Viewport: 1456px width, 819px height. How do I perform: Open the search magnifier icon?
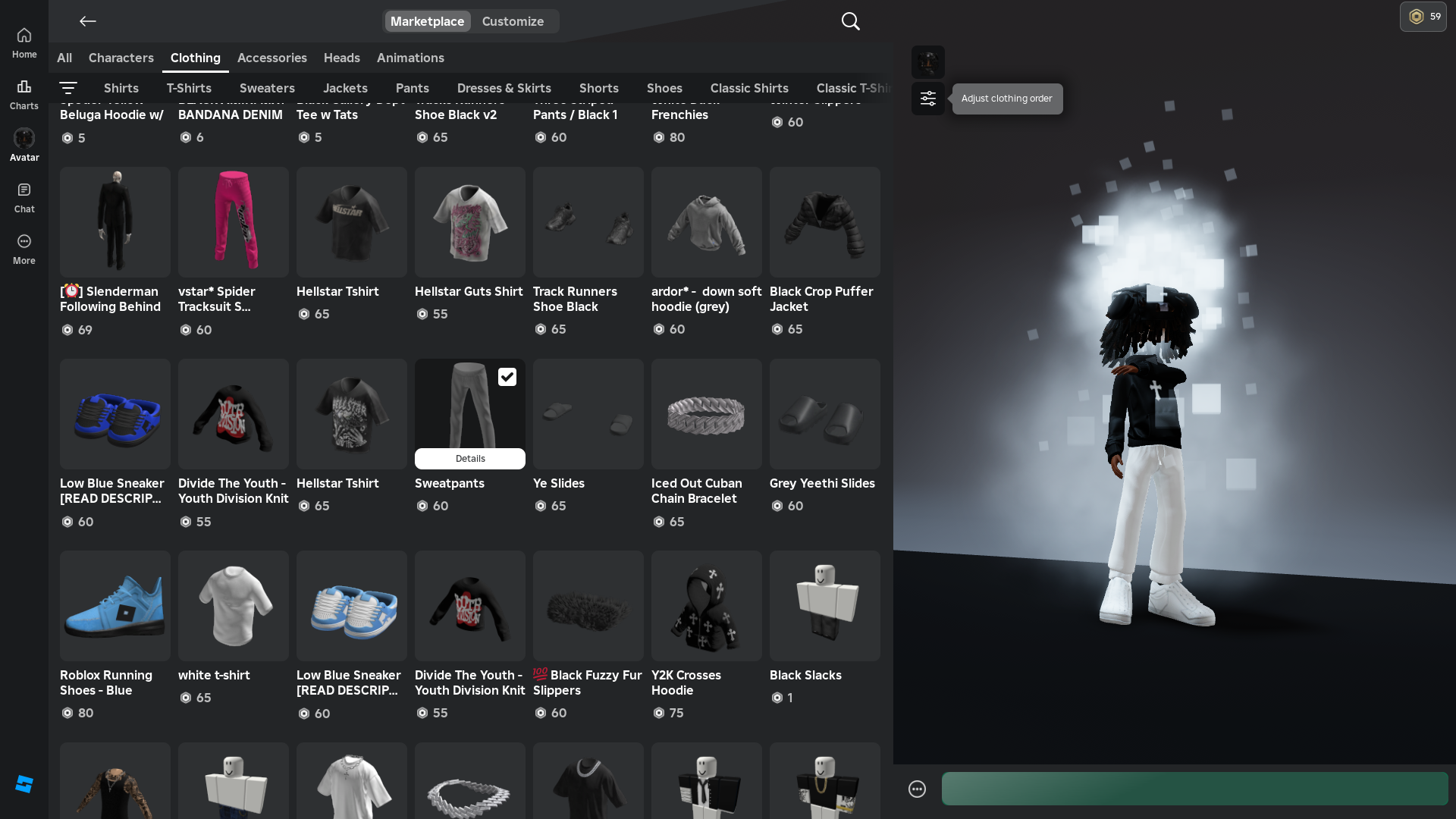tap(850, 21)
